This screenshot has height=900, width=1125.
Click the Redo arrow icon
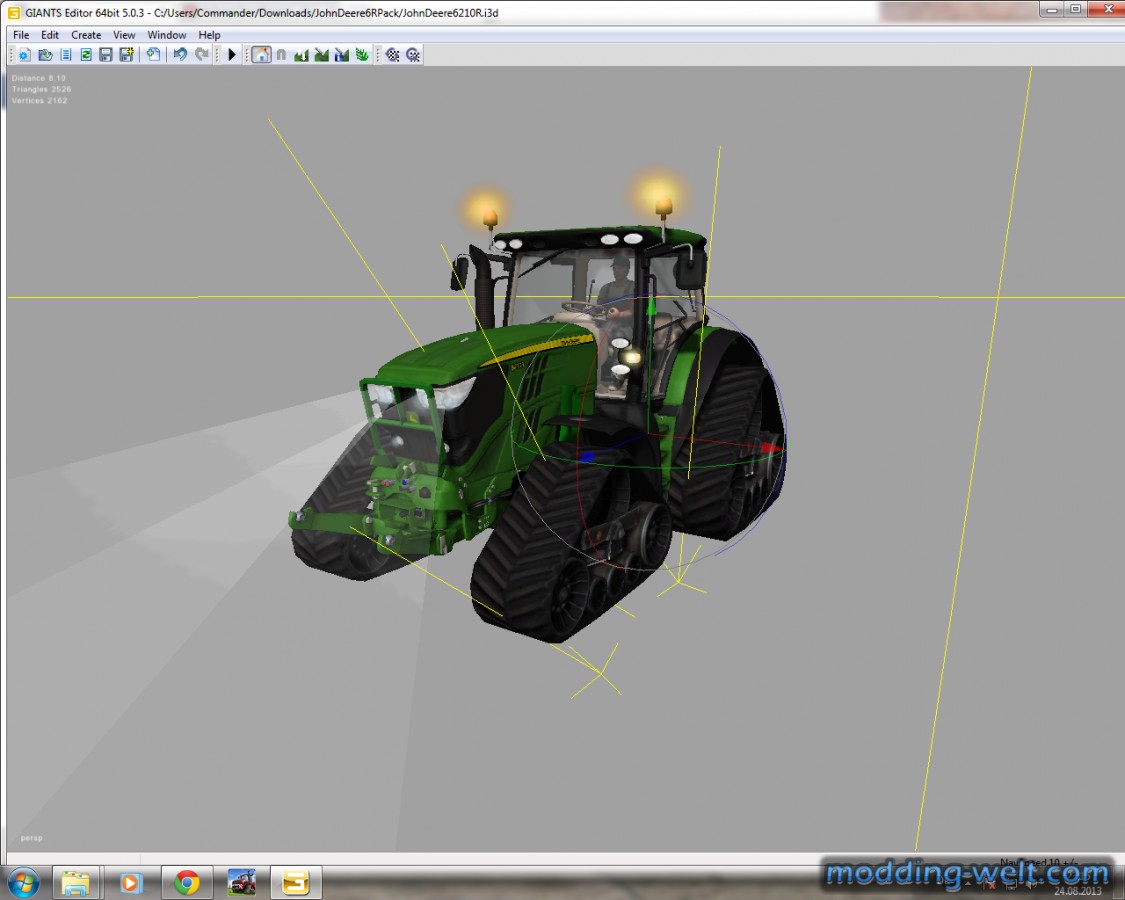(x=202, y=55)
